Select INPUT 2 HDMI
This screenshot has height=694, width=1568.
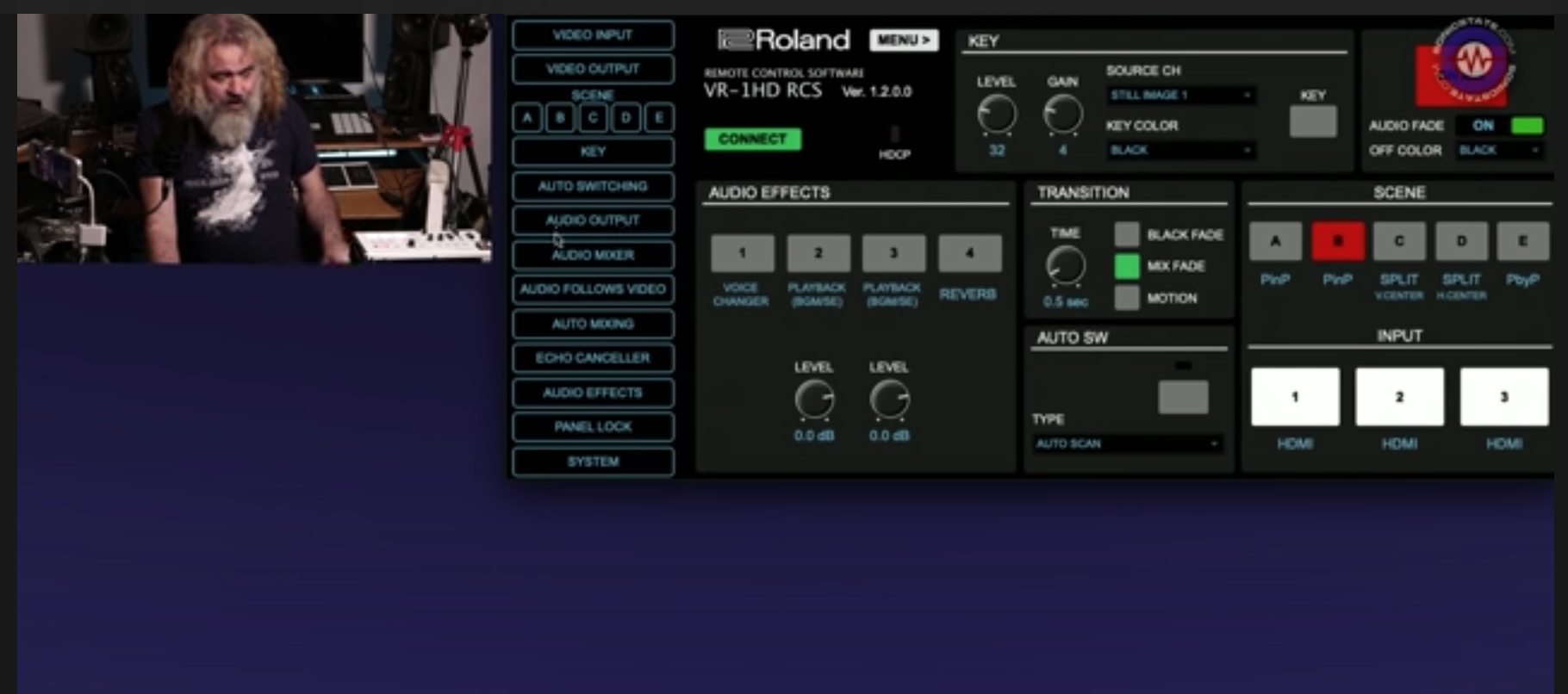(x=1399, y=397)
